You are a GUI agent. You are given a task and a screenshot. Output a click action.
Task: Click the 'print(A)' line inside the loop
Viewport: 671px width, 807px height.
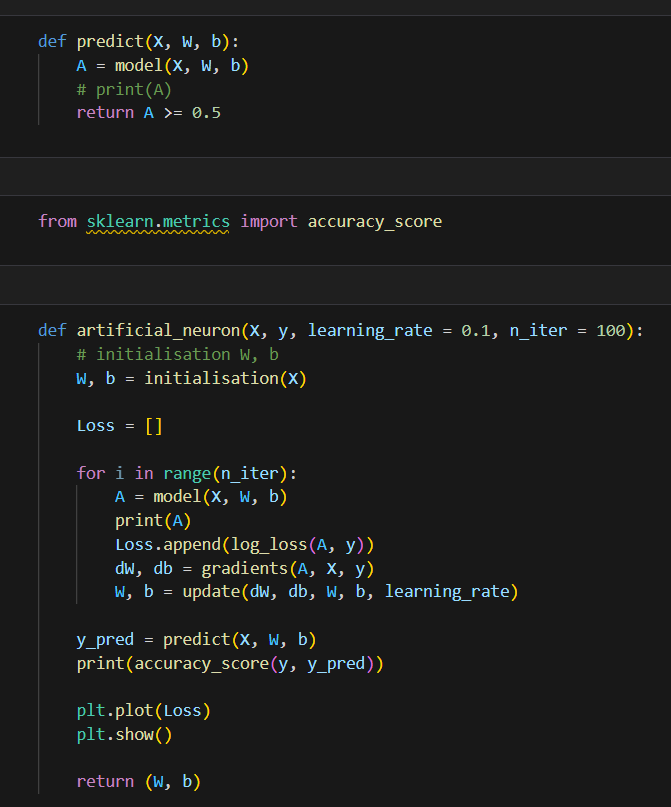153,521
